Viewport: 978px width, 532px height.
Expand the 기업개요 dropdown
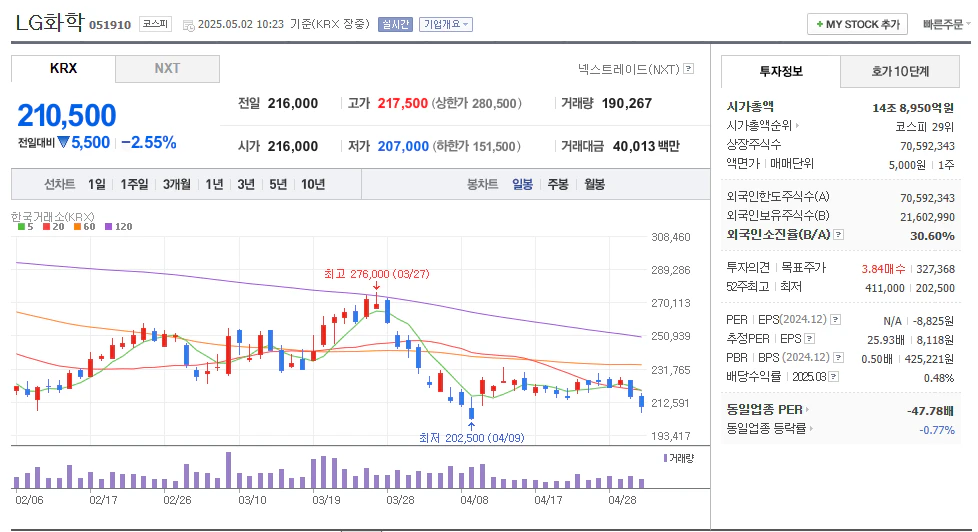445,24
